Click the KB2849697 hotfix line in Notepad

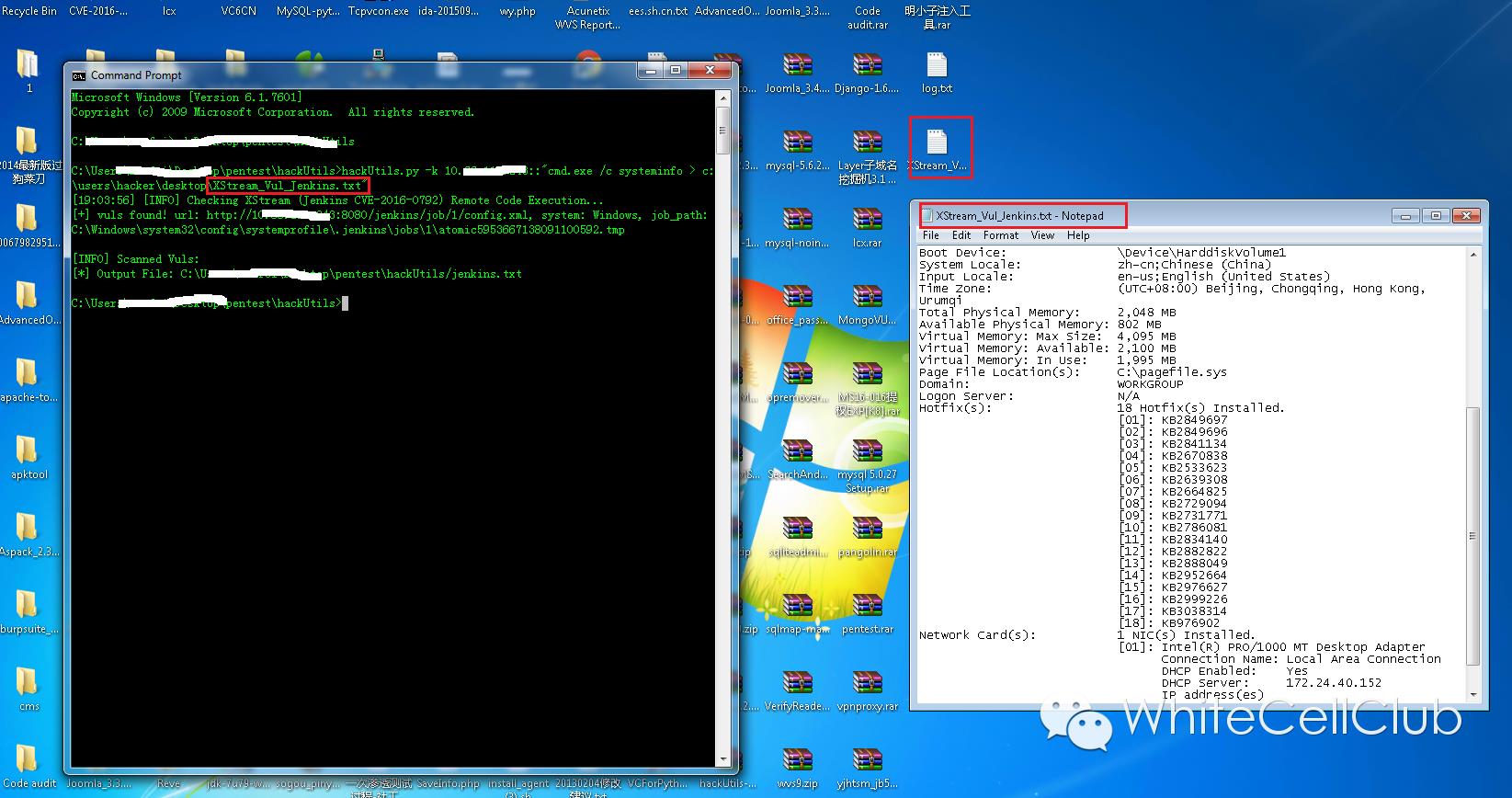[x=1173, y=420]
